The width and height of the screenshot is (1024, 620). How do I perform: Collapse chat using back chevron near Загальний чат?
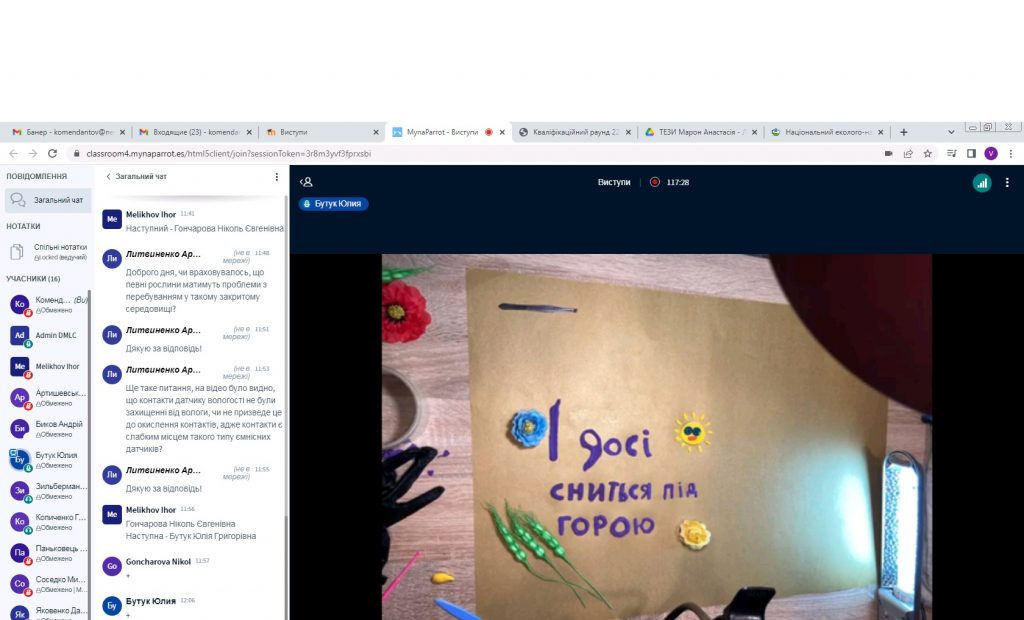coord(108,177)
